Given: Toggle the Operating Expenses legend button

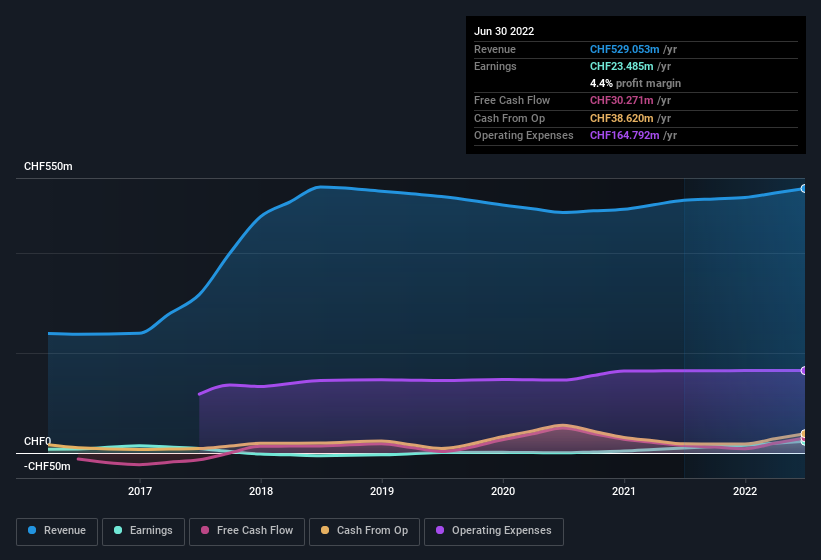Looking at the screenshot, I should tap(494, 531).
